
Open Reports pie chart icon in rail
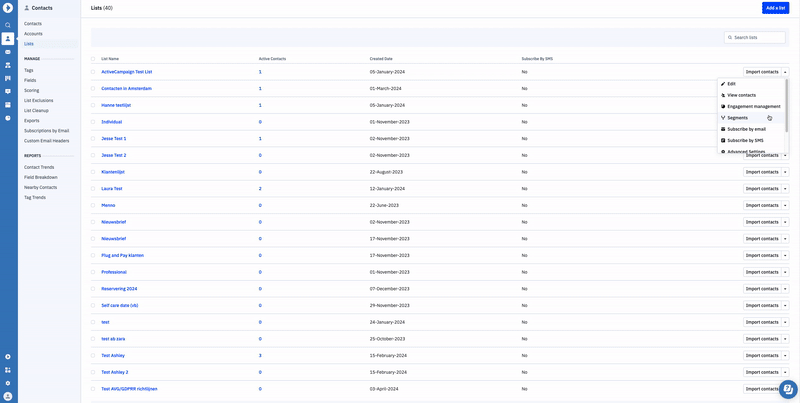(x=8, y=118)
